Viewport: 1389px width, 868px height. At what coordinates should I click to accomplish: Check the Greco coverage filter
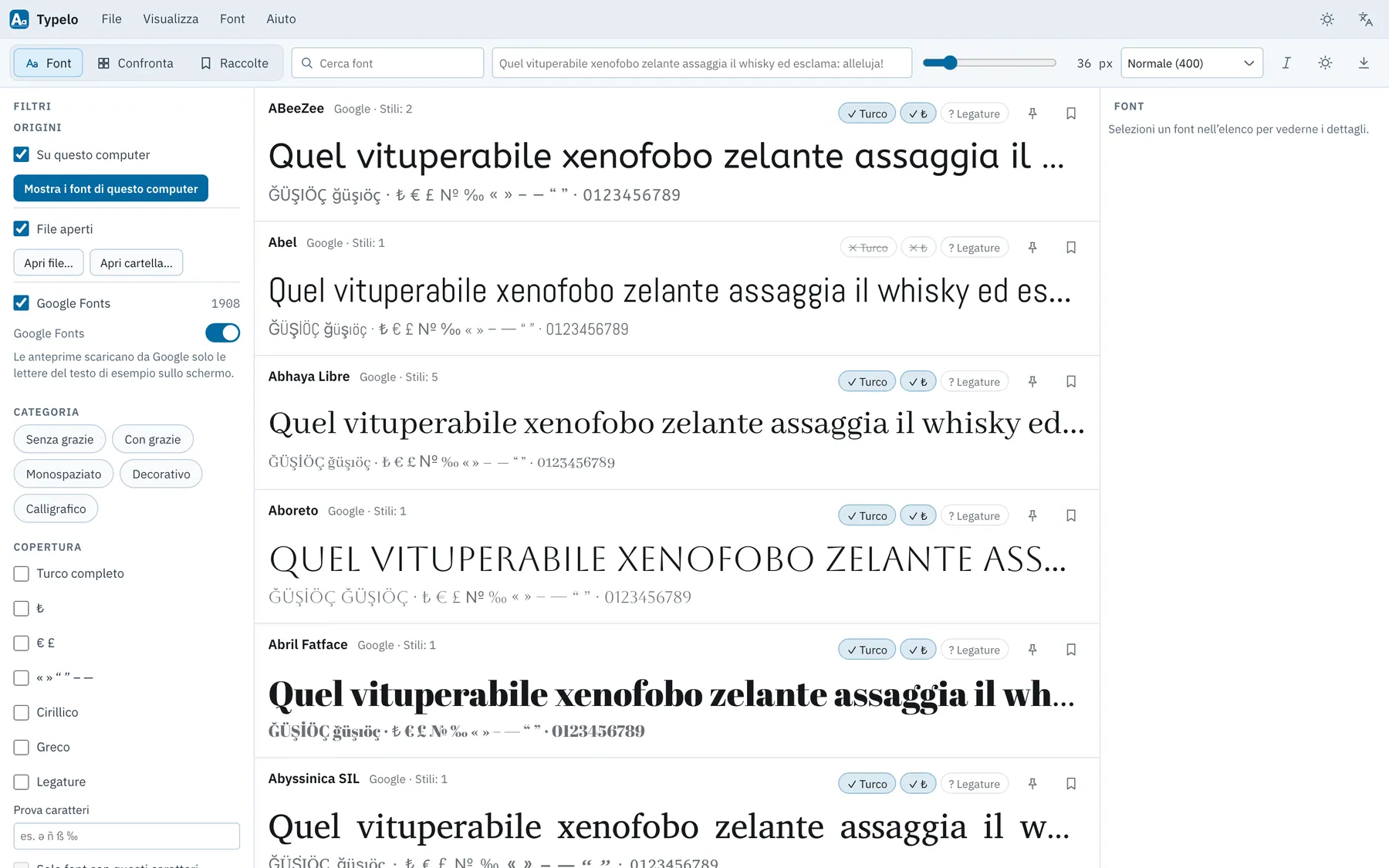22,748
